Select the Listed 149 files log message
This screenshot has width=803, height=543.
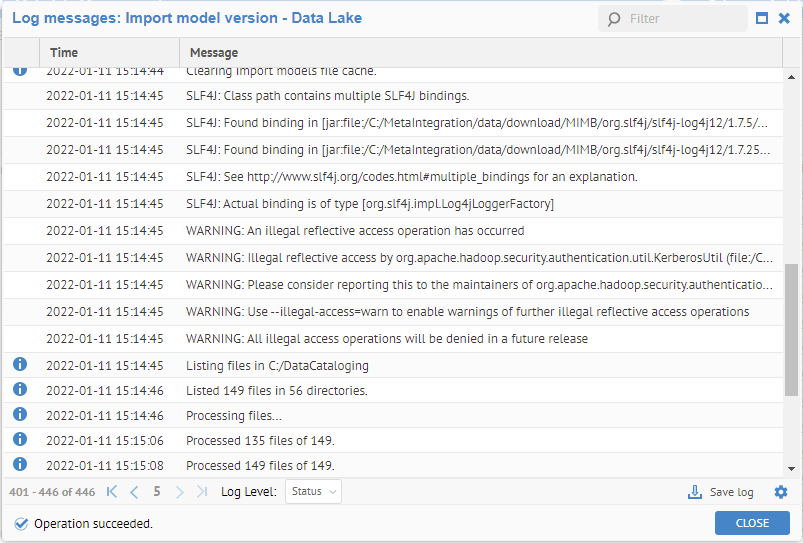[276, 390]
